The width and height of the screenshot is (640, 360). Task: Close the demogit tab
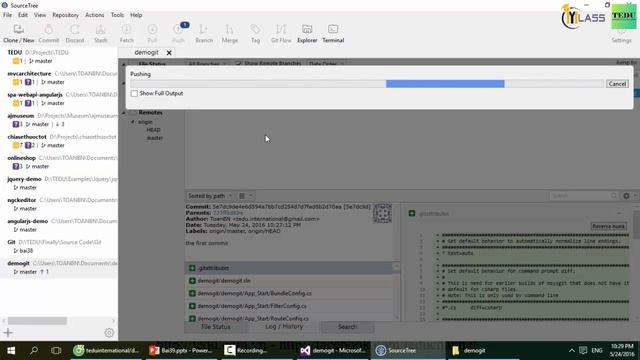pyautogui.click(x=169, y=53)
